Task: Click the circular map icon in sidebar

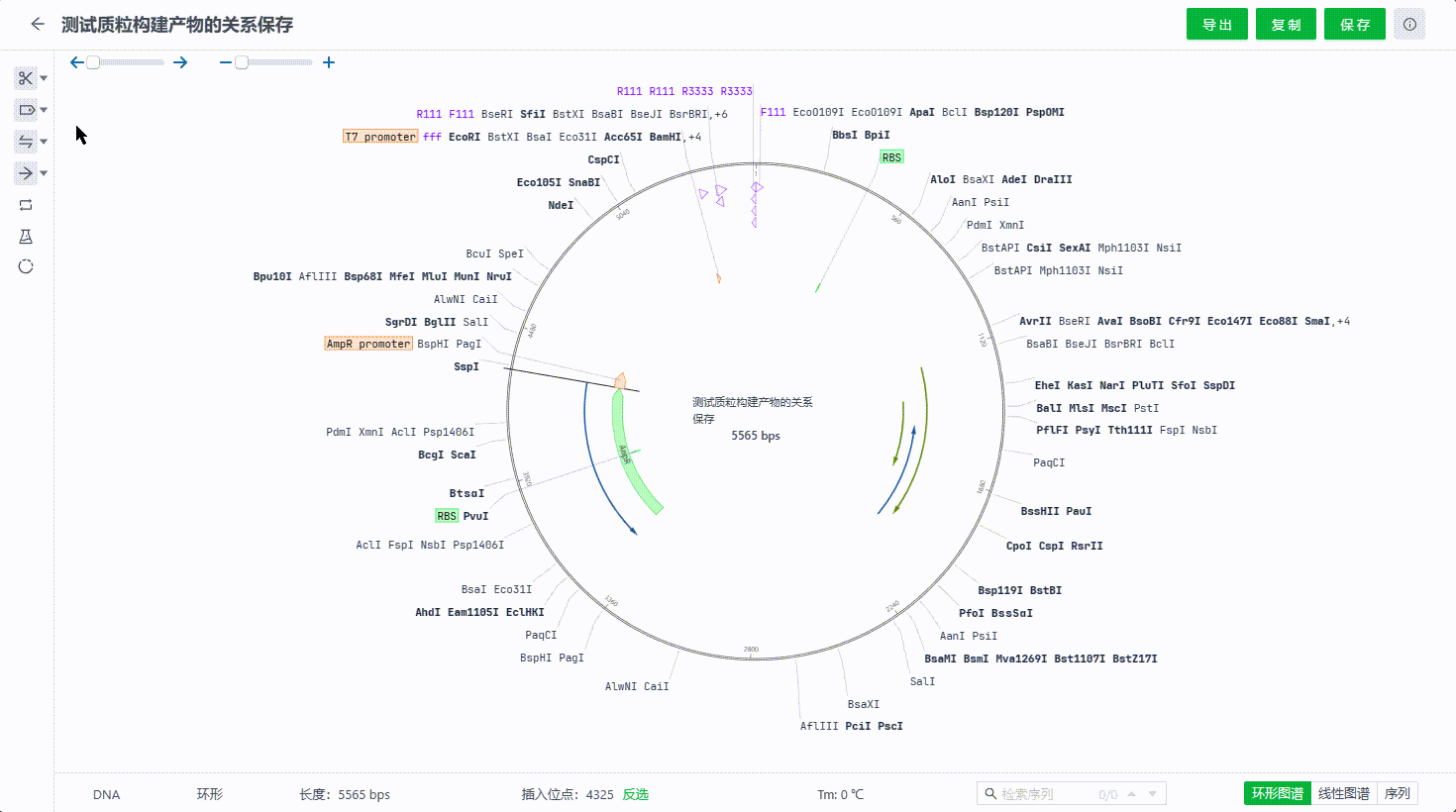Action: 26,266
